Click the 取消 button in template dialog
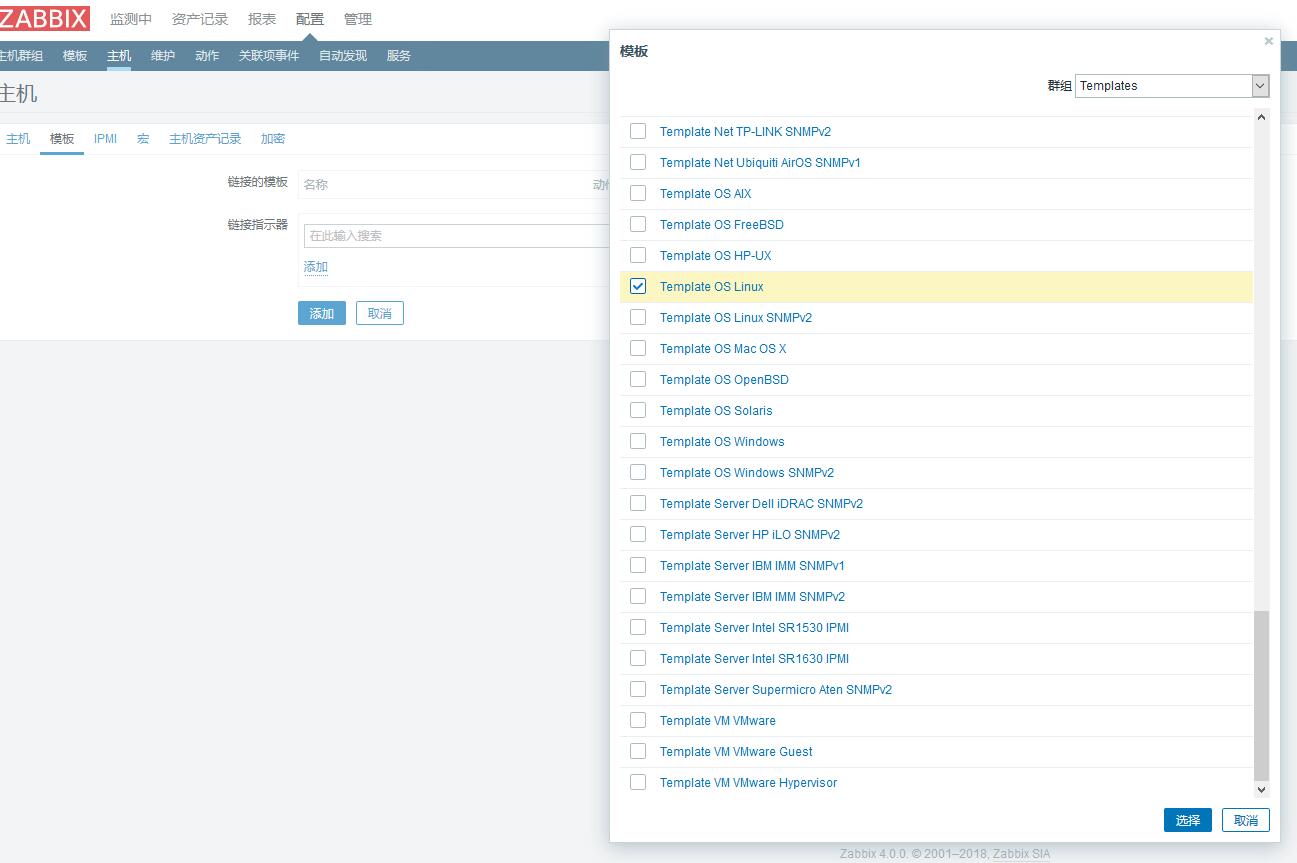This screenshot has width=1297, height=863. click(x=1246, y=820)
